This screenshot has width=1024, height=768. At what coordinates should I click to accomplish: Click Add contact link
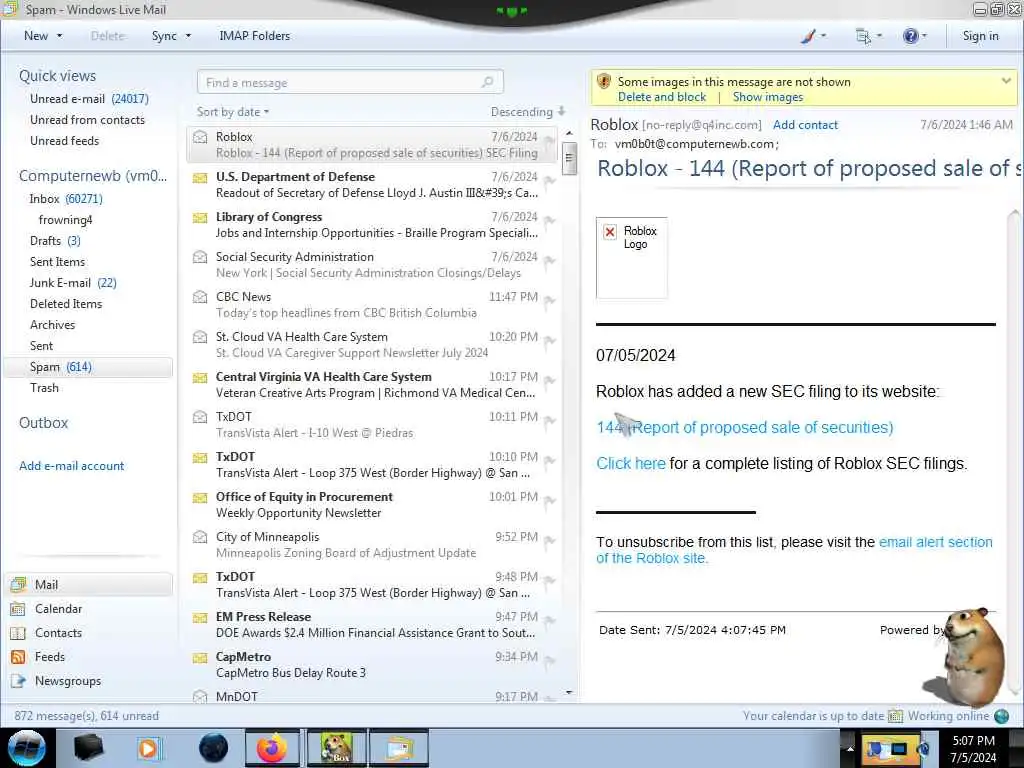pos(805,125)
